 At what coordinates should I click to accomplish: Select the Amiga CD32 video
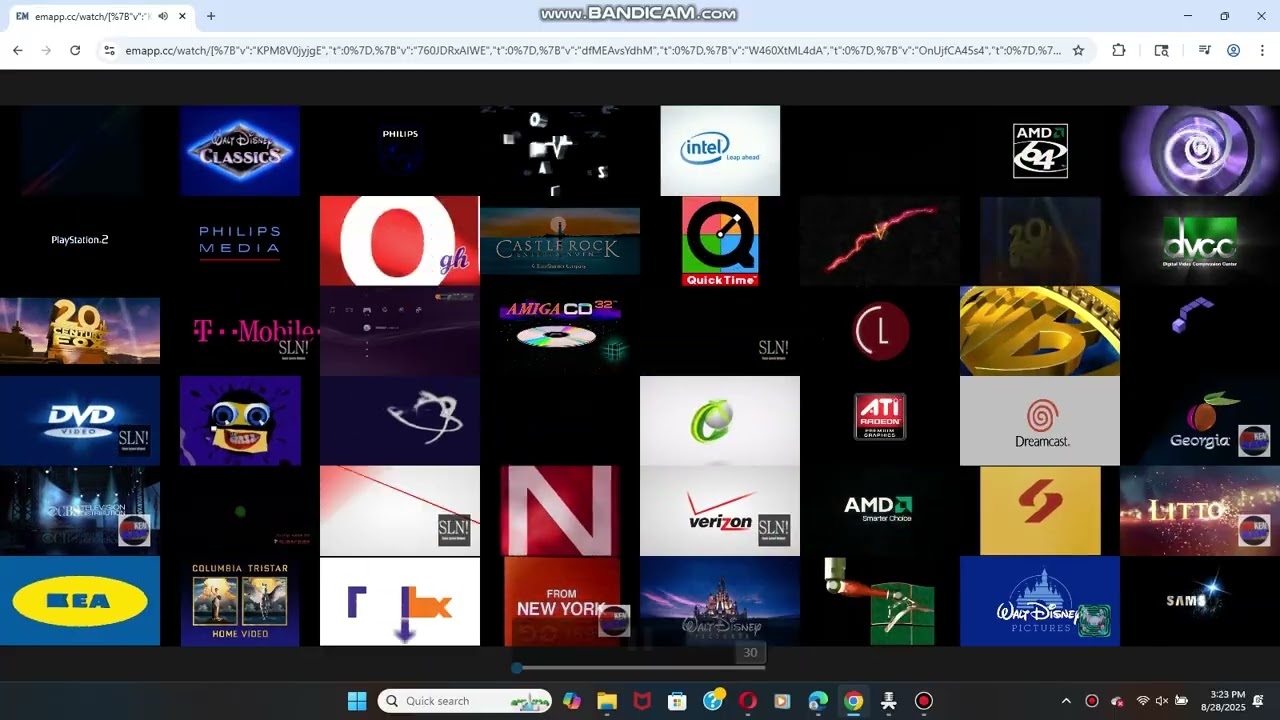(560, 331)
